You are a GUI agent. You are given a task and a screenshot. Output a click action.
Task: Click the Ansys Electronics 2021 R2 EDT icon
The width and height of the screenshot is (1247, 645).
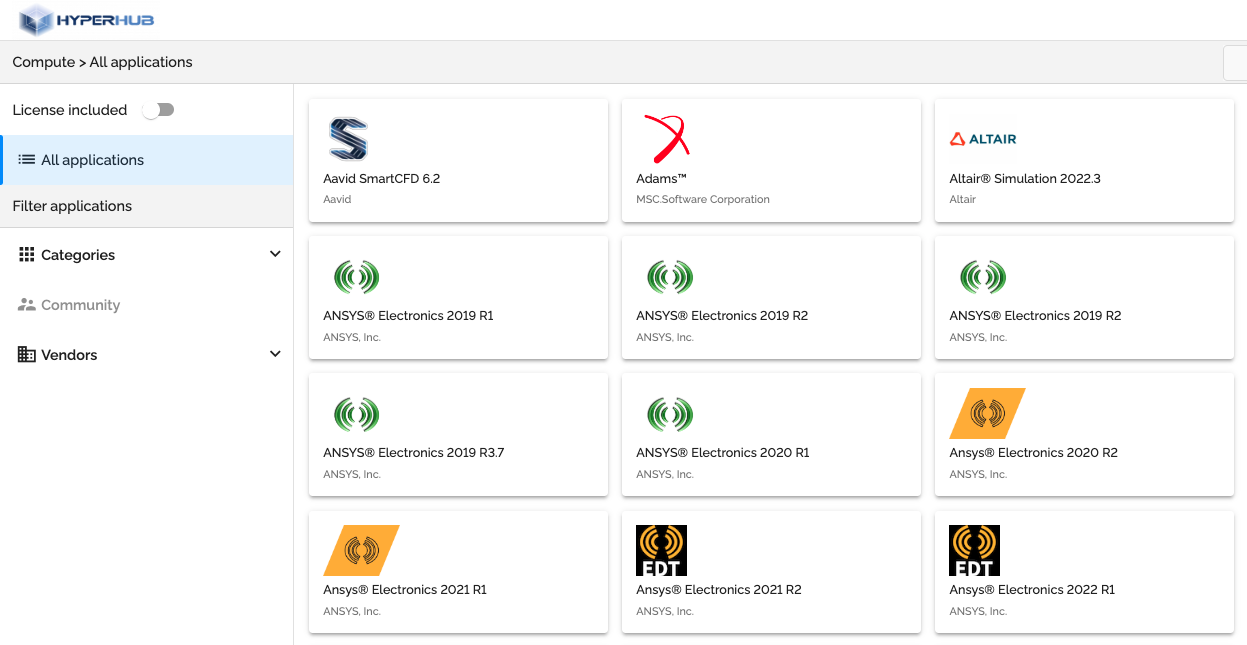[660, 549]
